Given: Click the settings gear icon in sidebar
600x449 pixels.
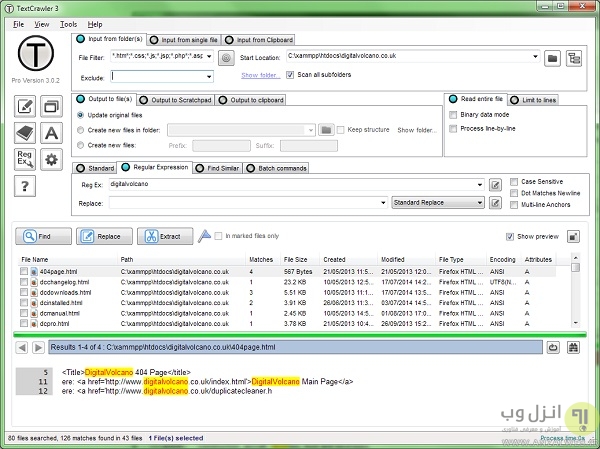Looking at the screenshot, I should [51, 158].
